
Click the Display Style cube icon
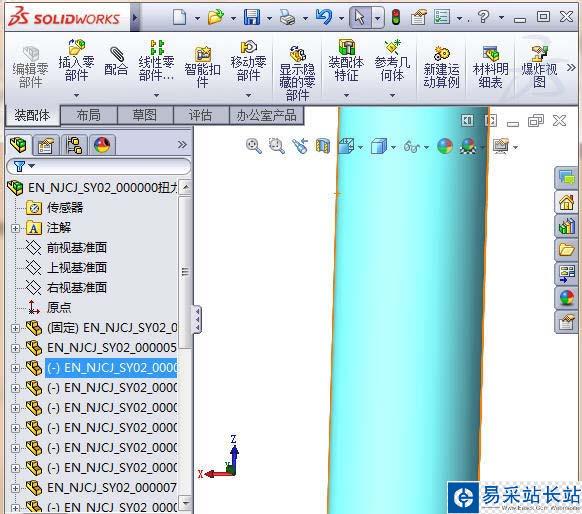pyautogui.click(x=379, y=146)
